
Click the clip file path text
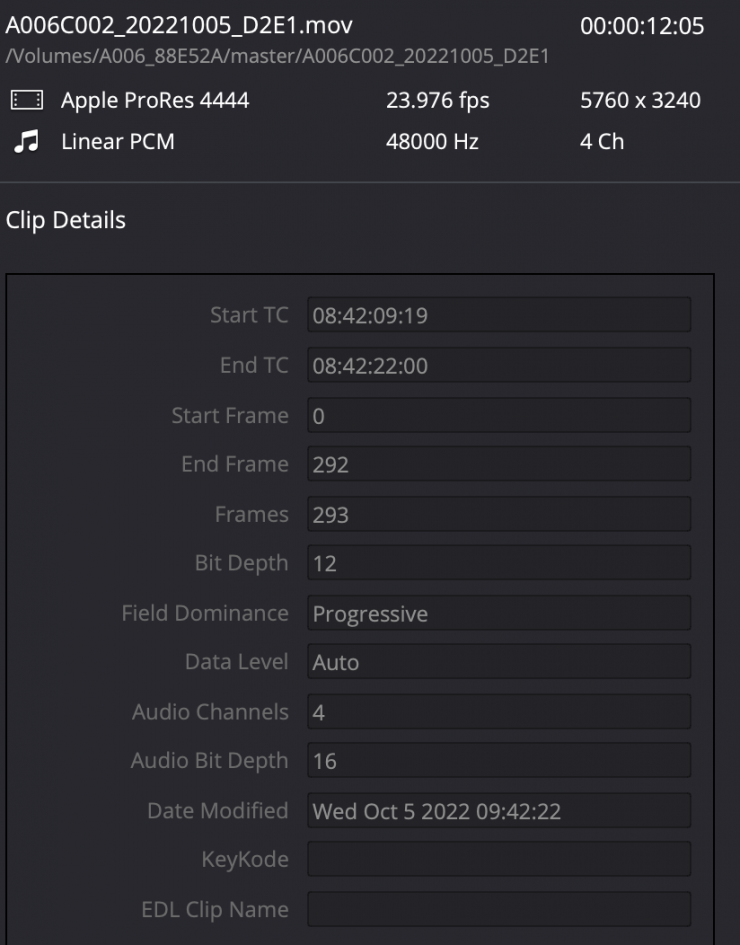coord(276,57)
